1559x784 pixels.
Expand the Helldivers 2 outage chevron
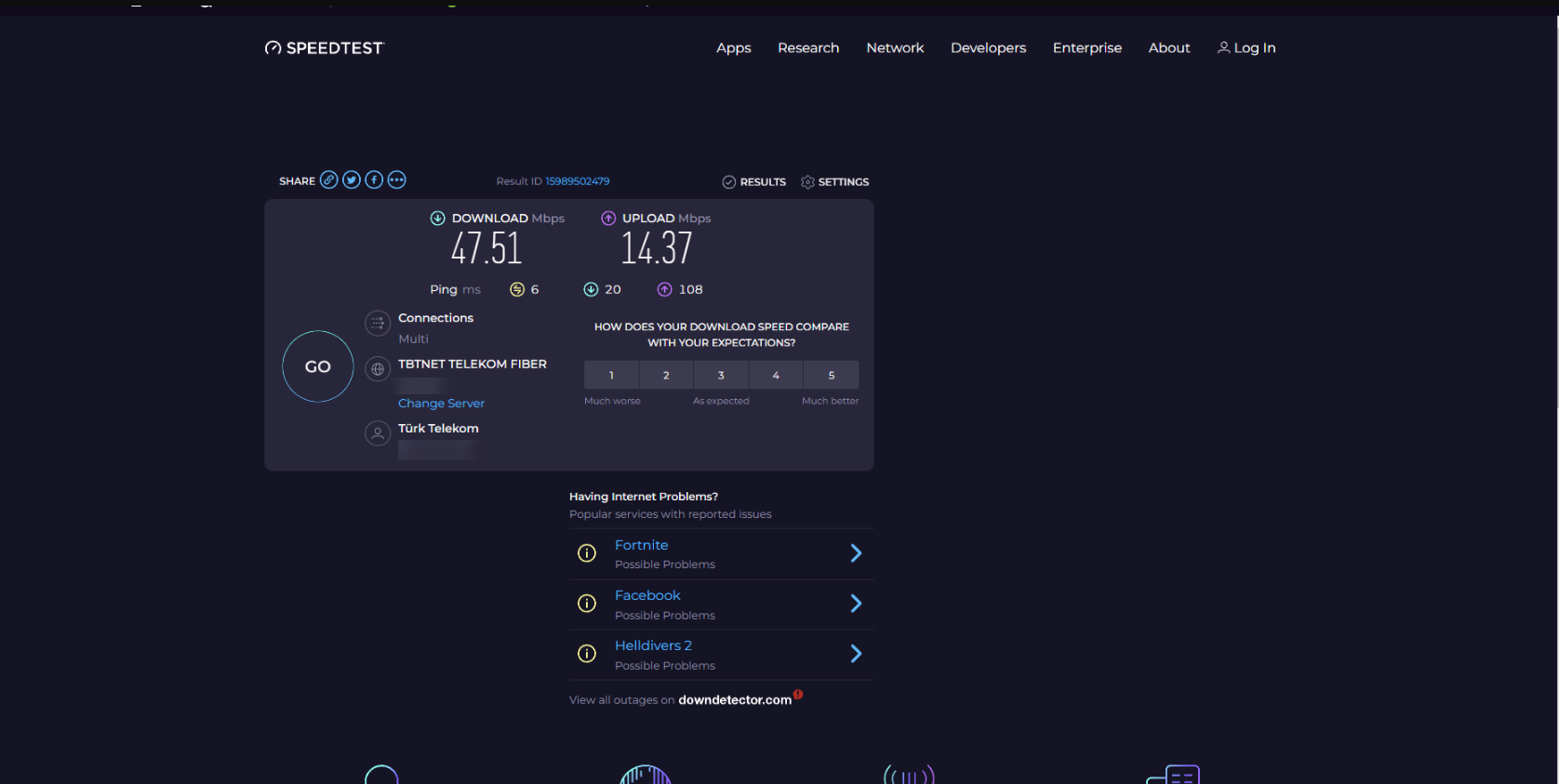857,654
